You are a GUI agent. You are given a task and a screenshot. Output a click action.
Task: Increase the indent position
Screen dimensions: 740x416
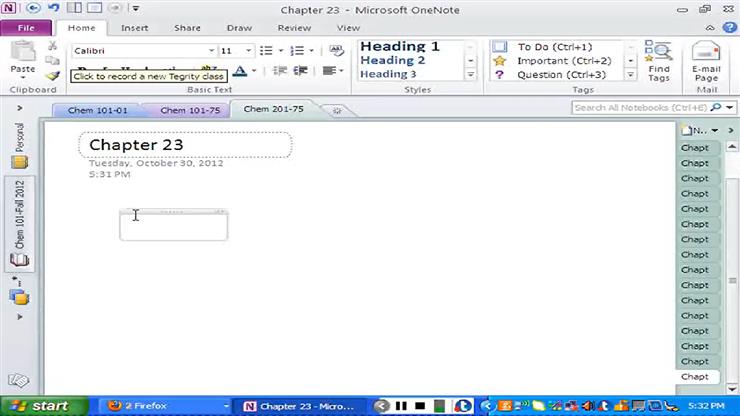click(301, 71)
